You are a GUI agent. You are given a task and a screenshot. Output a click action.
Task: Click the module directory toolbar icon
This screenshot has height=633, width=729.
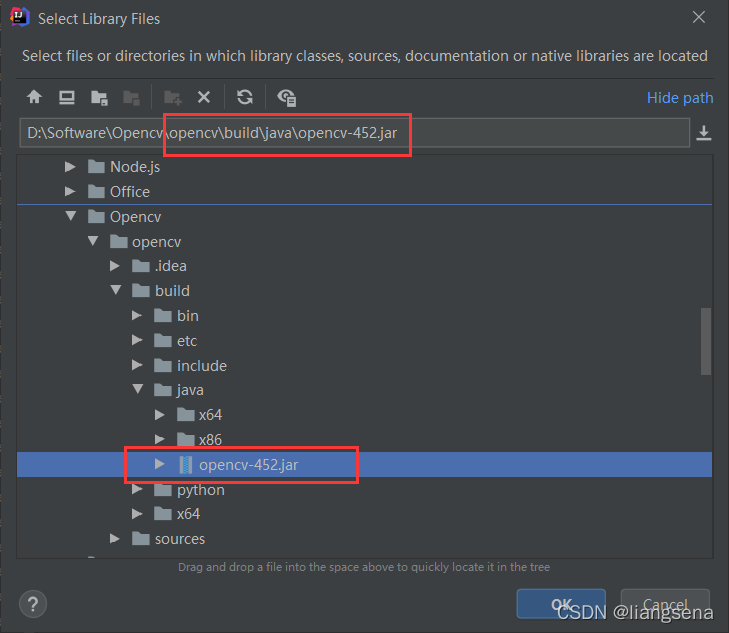(132, 98)
